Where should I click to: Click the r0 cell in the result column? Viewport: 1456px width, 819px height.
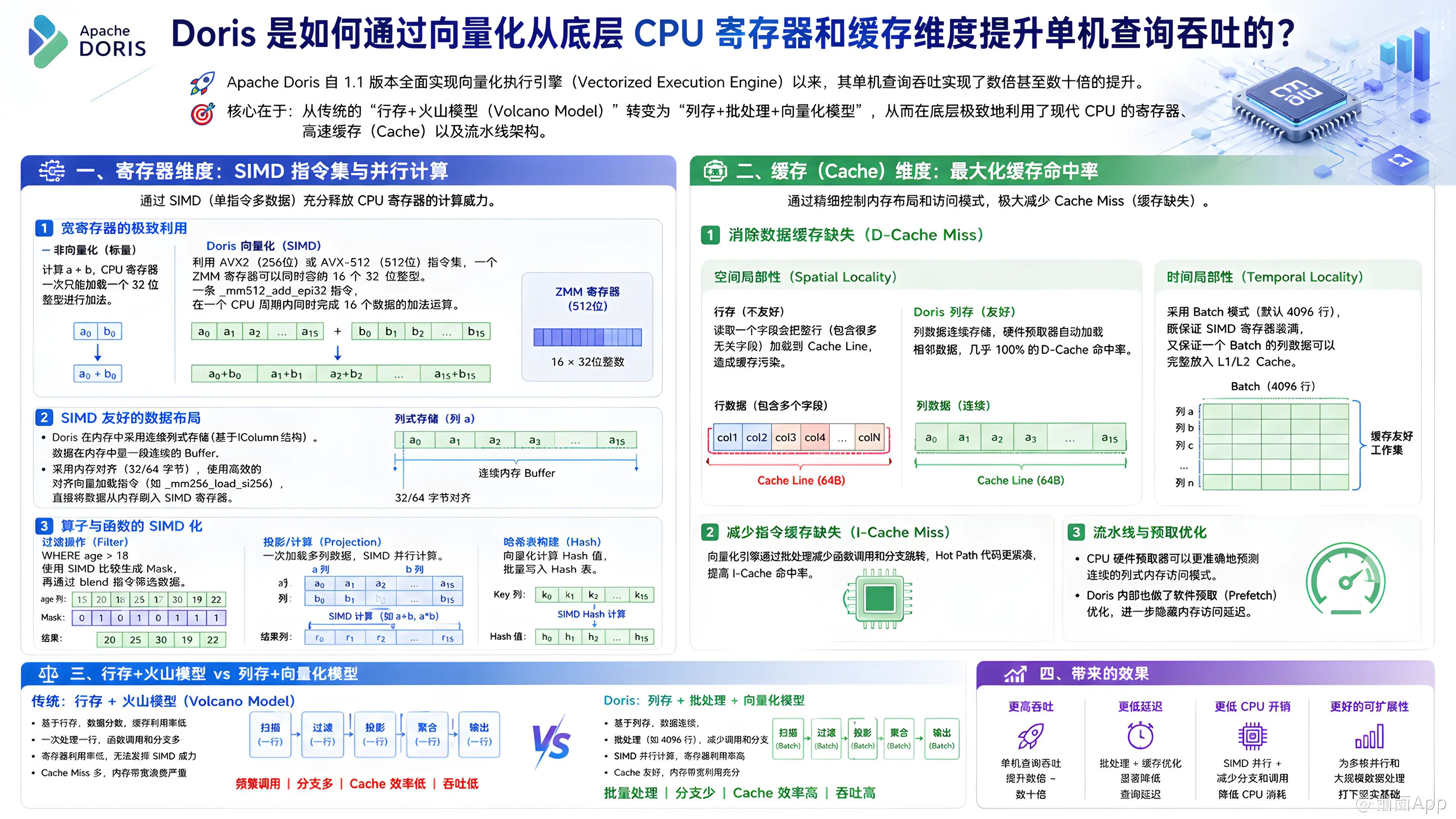coord(319,638)
